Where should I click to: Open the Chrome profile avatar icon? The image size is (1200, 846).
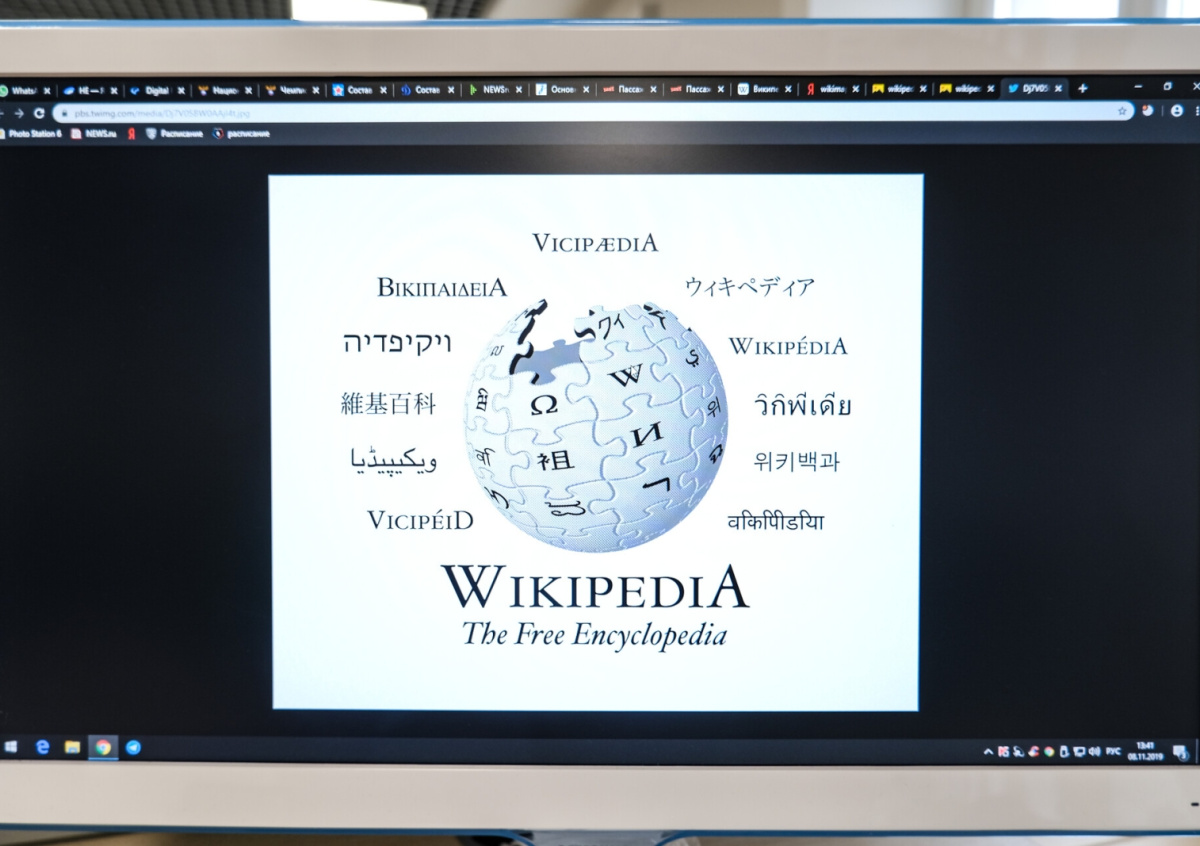pos(1176,111)
